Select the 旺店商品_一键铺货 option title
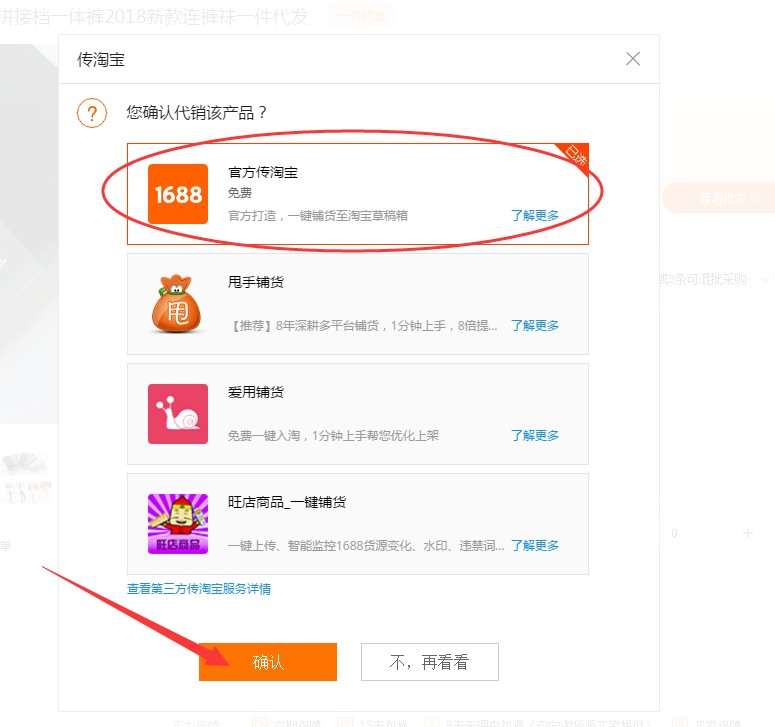Viewport: 775px width, 727px height. coord(287,502)
